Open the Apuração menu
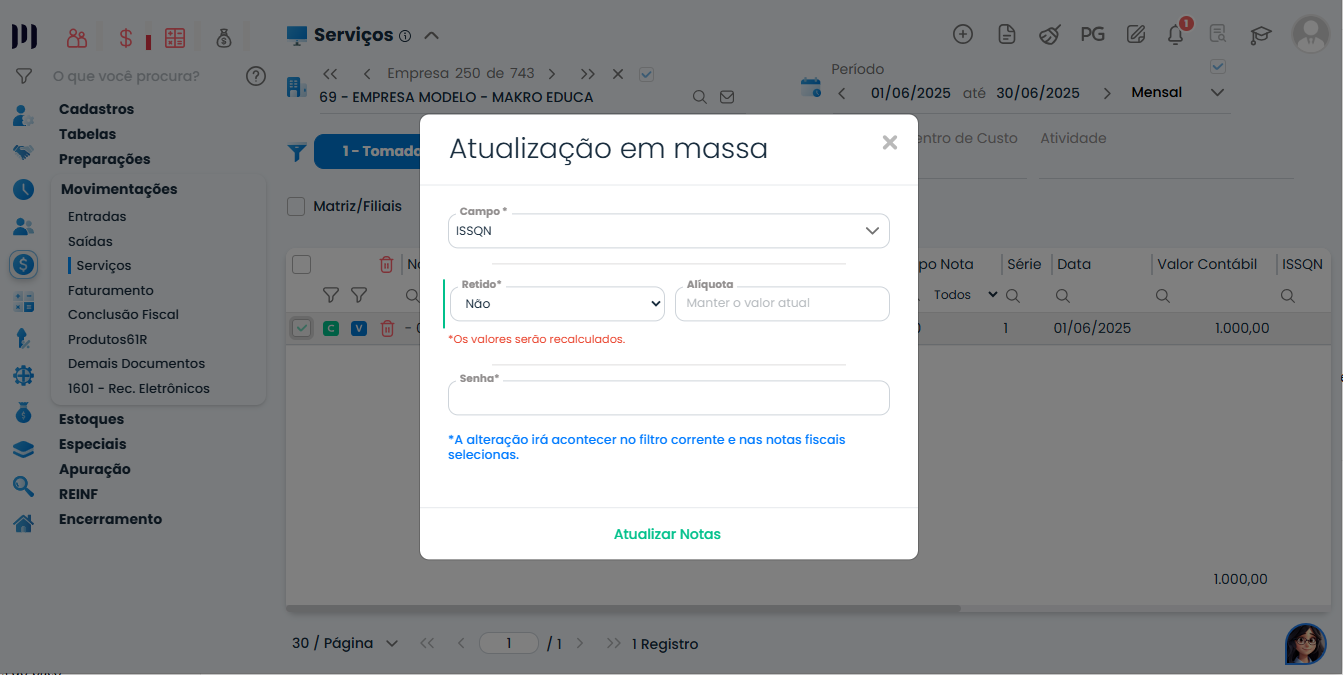Screen dimensions: 1343x675 click(94, 469)
